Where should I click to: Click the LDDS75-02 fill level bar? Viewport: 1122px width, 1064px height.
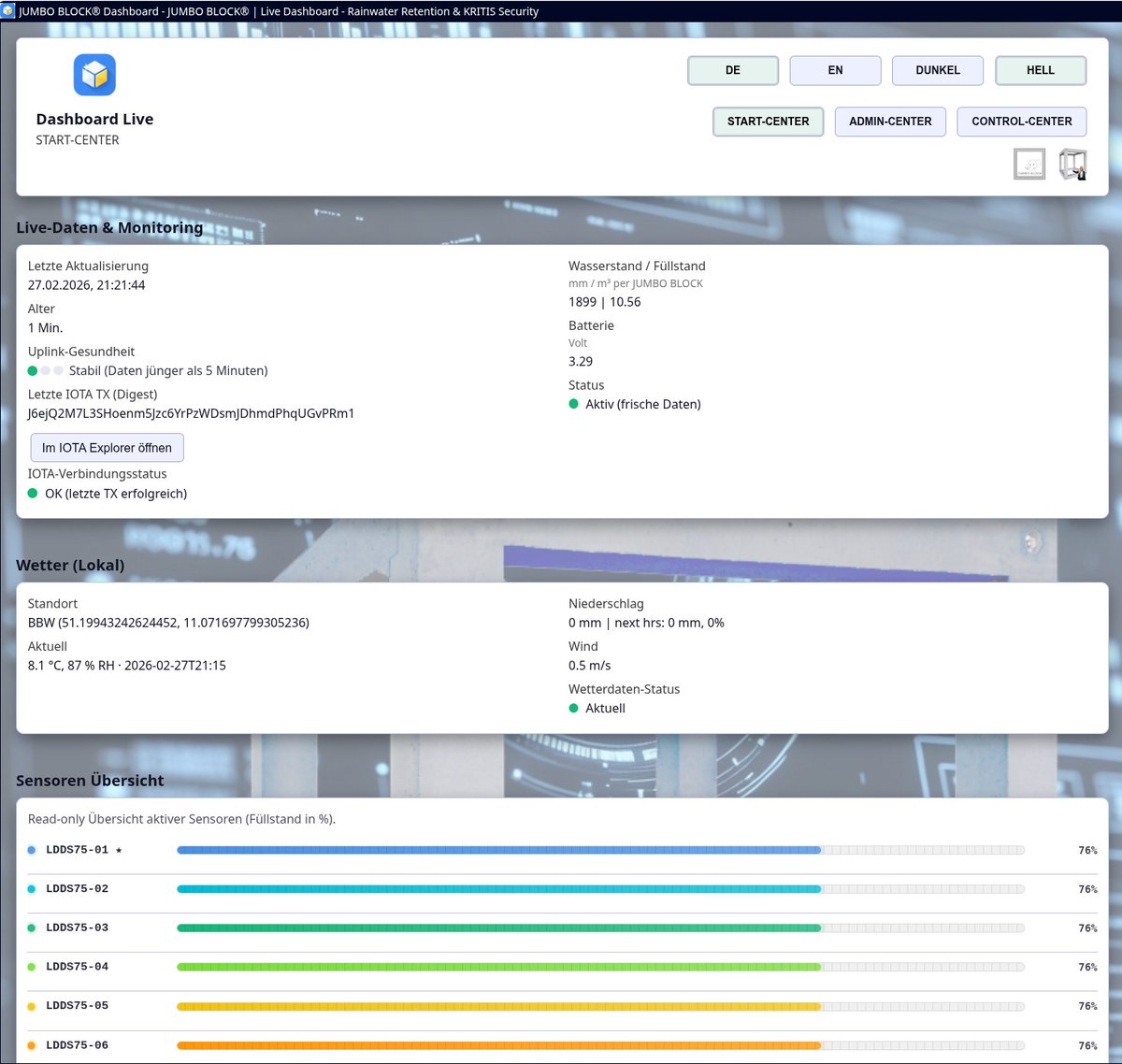pos(601,889)
